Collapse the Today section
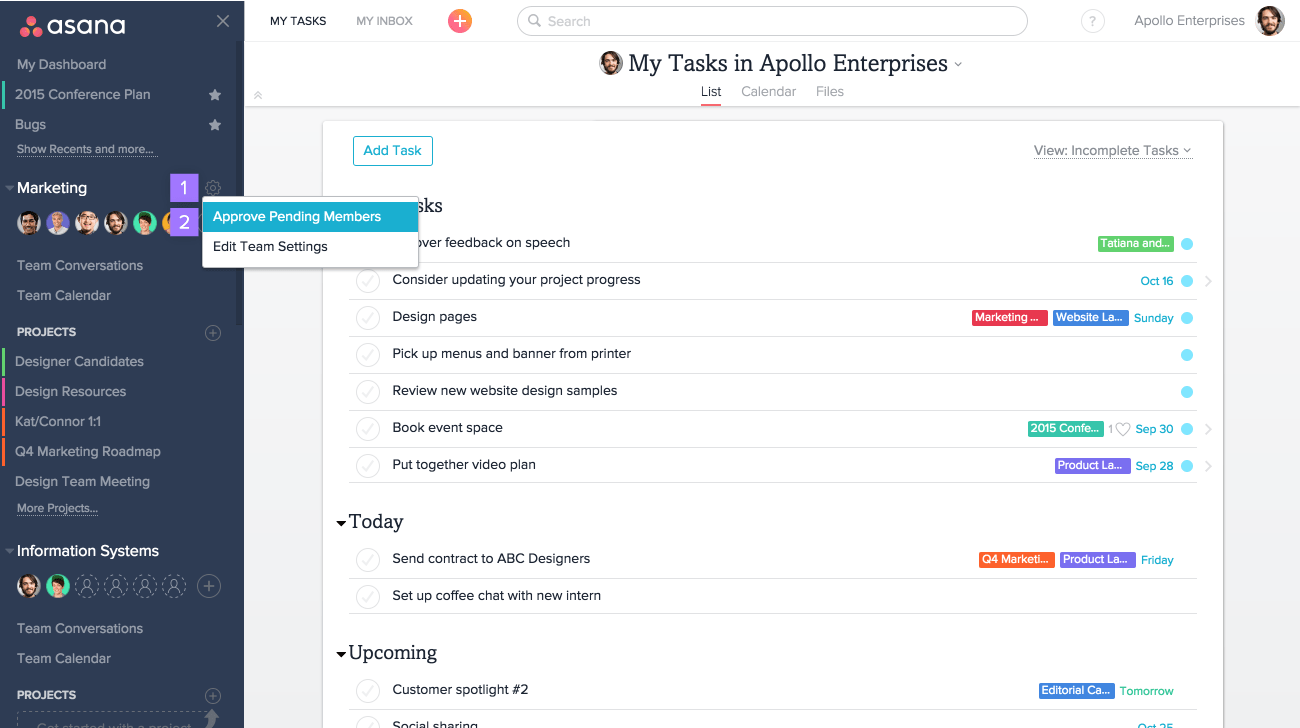 pos(341,523)
